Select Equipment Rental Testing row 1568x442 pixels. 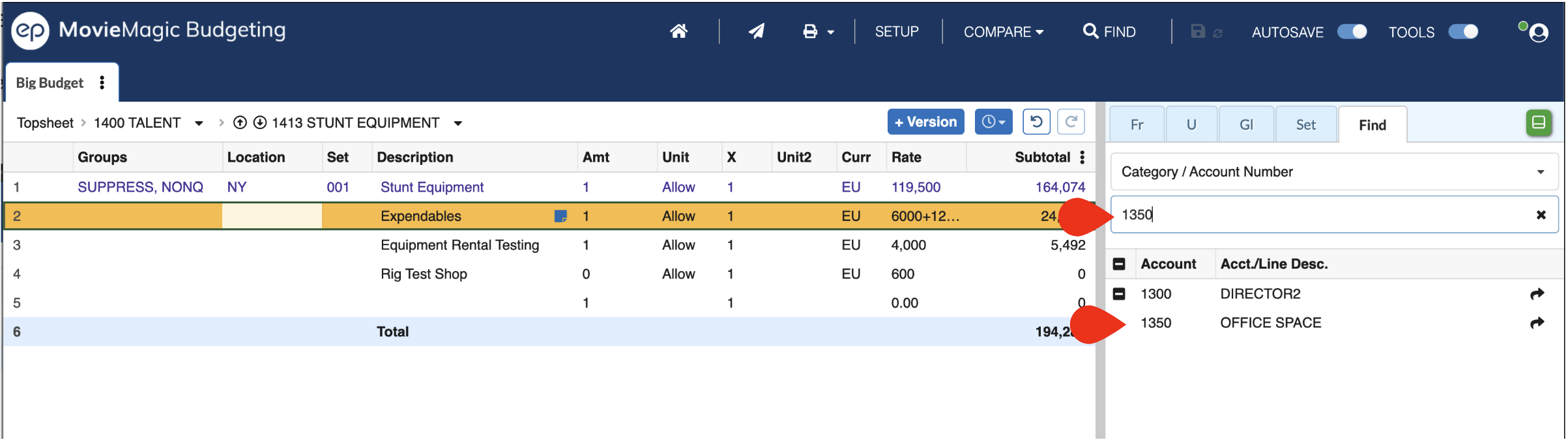pyautogui.click(x=459, y=245)
